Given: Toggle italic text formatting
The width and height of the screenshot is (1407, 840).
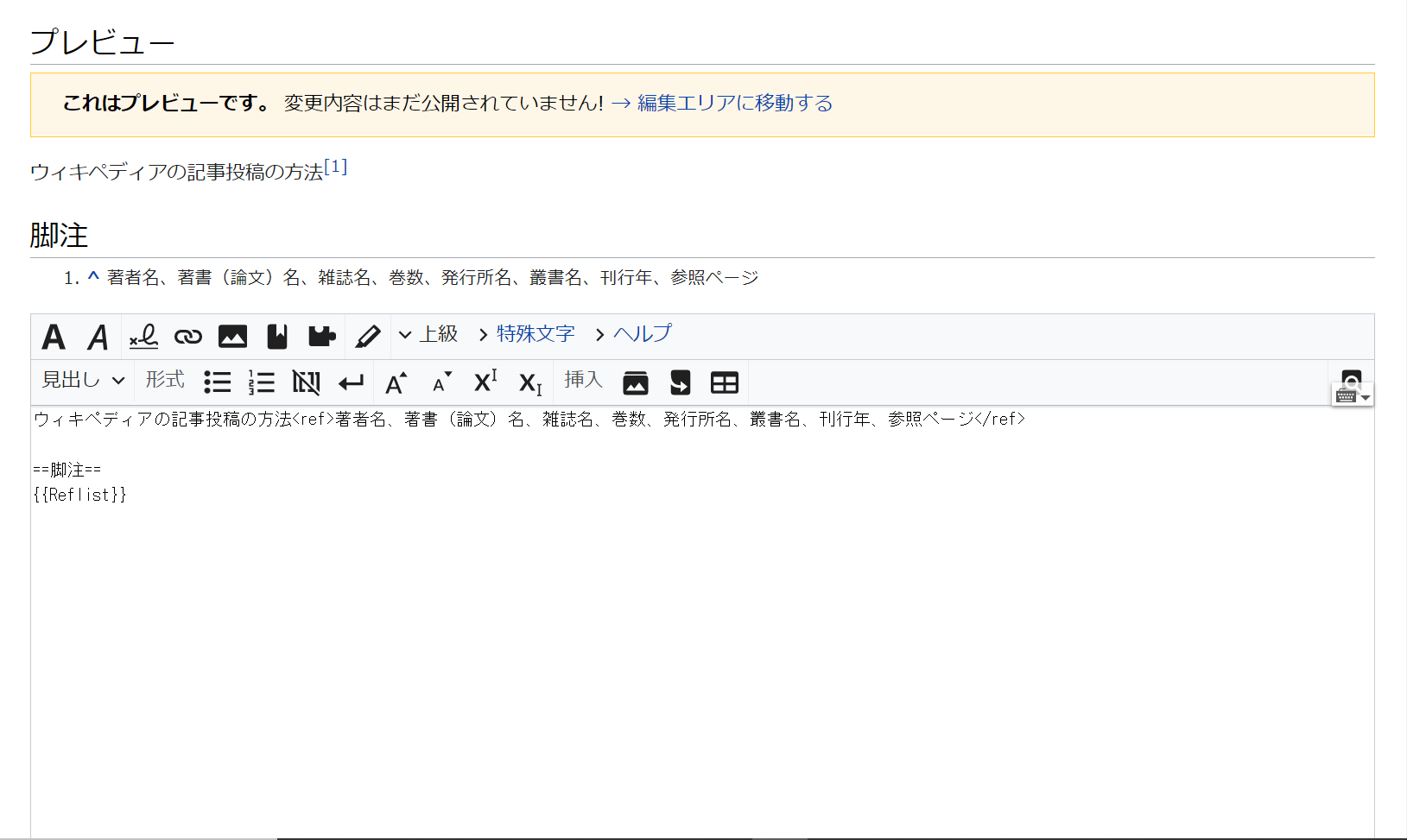Looking at the screenshot, I should click(x=98, y=337).
